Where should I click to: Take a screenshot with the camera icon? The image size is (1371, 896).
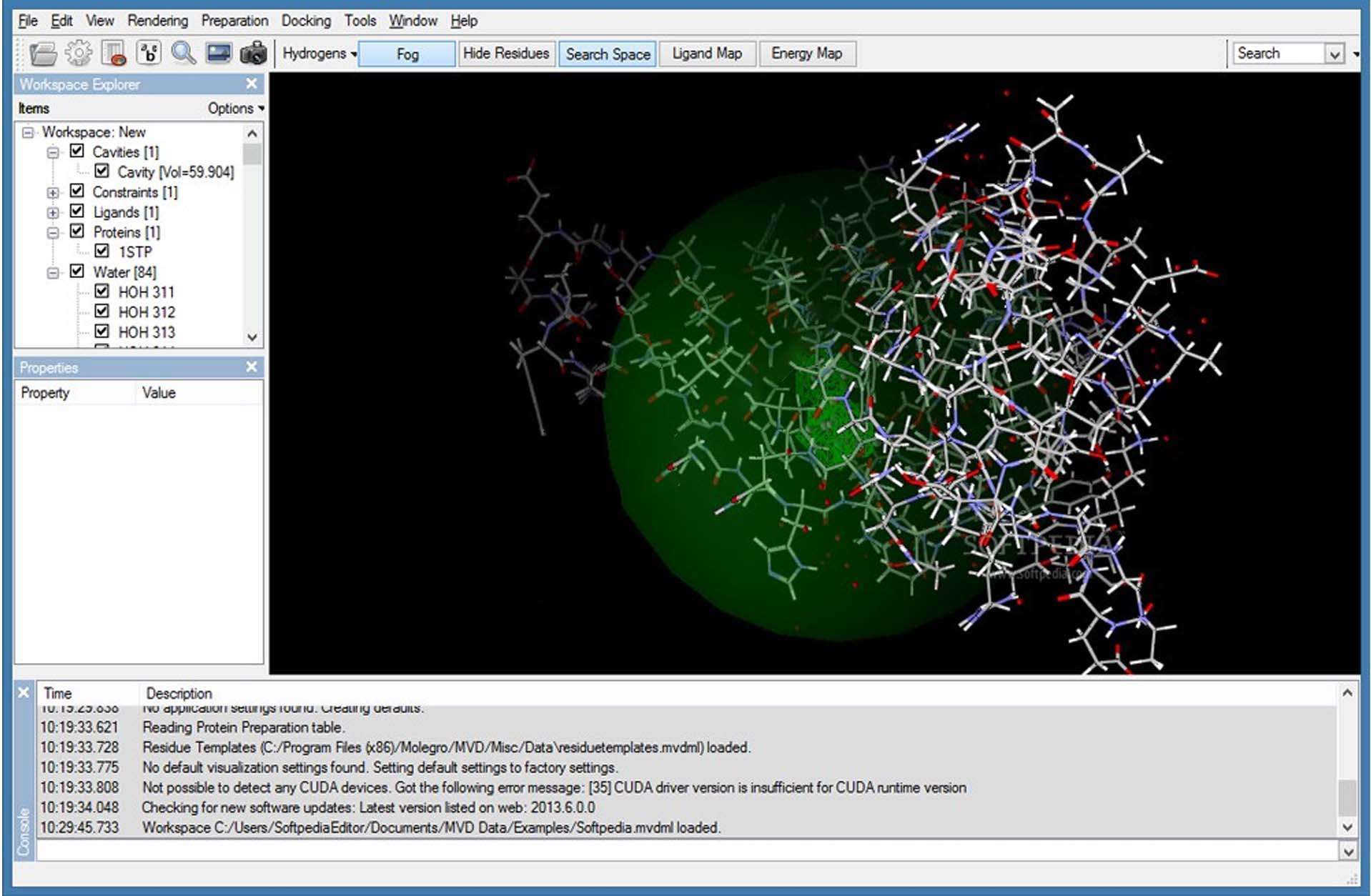(x=253, y=54)
